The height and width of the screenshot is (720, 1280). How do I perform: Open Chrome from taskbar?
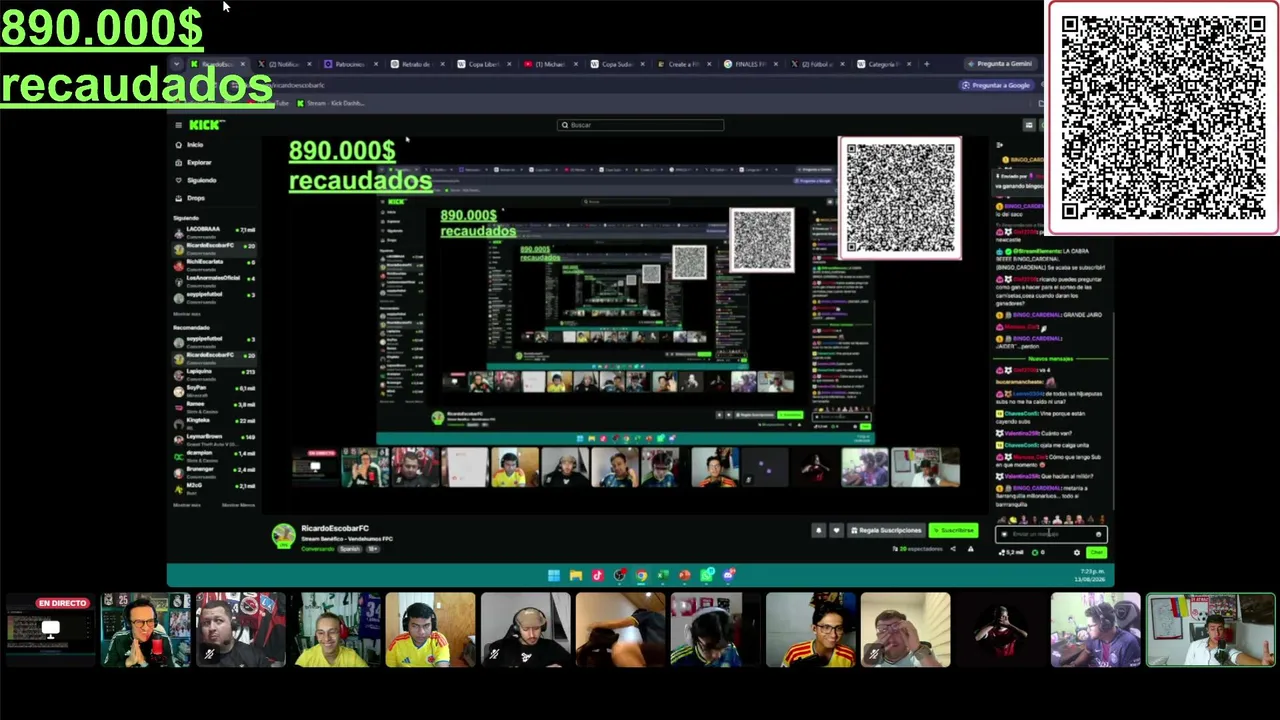[x=641, y=575]
